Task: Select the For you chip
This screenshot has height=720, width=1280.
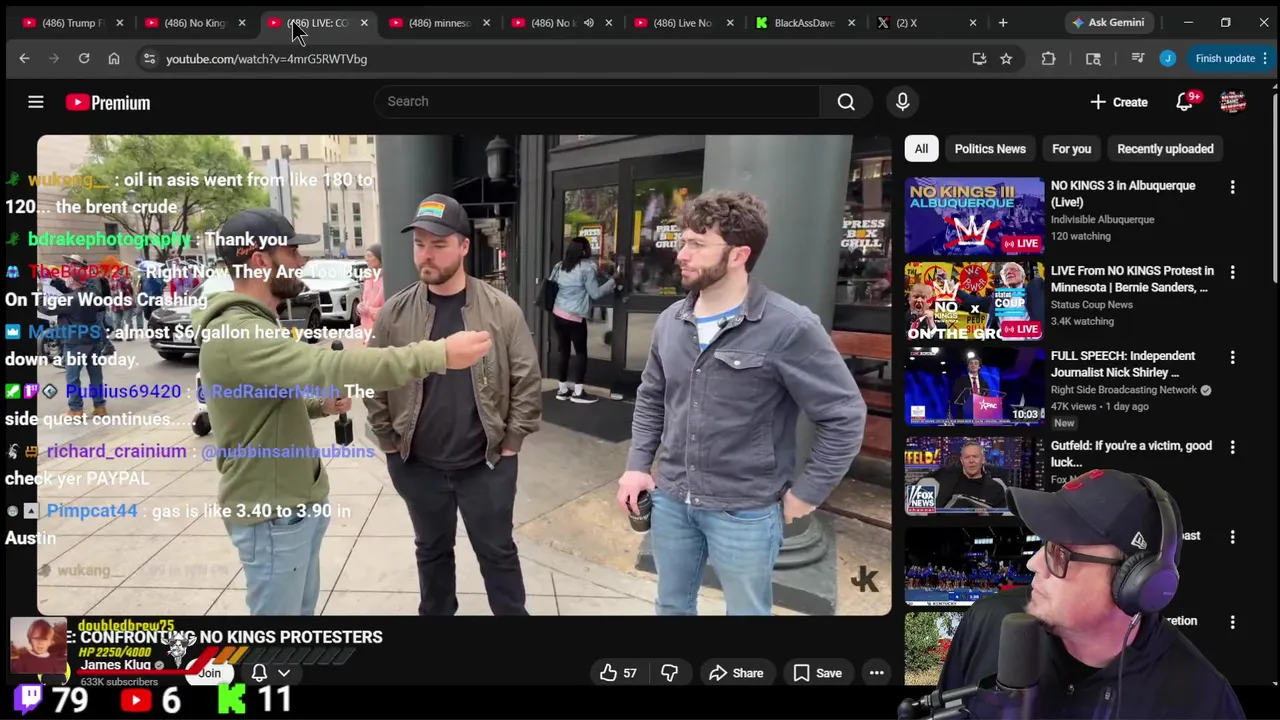Action: [x=1071, y=149]
